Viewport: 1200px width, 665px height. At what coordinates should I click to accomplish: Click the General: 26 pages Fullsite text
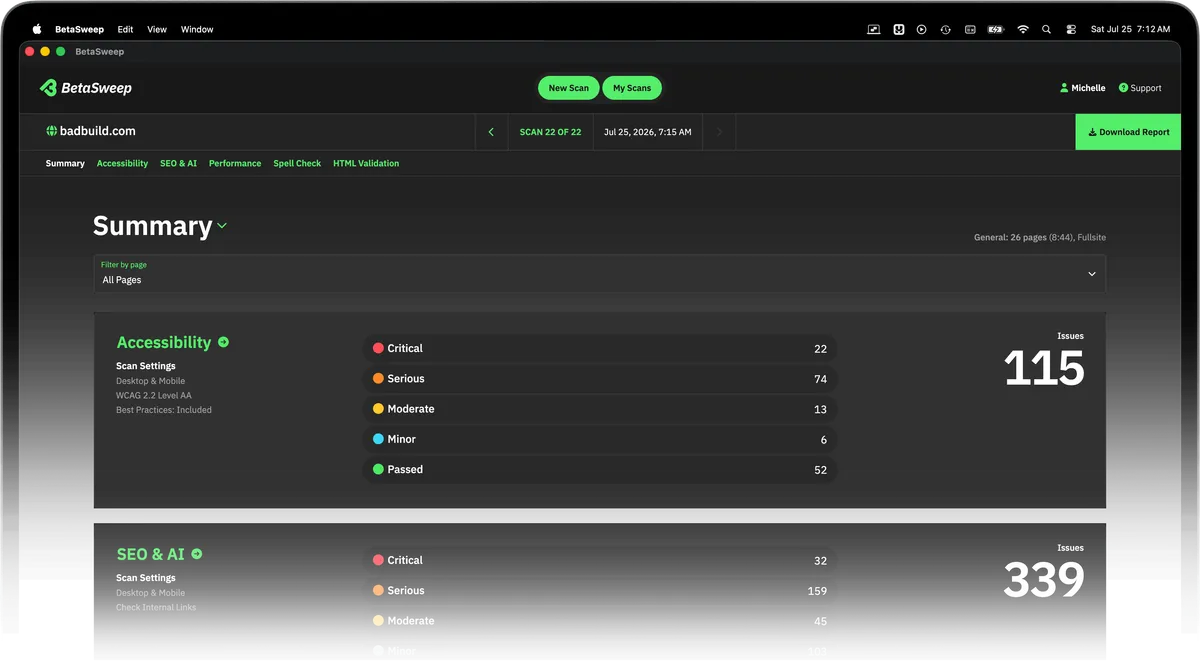point(1040,238)
